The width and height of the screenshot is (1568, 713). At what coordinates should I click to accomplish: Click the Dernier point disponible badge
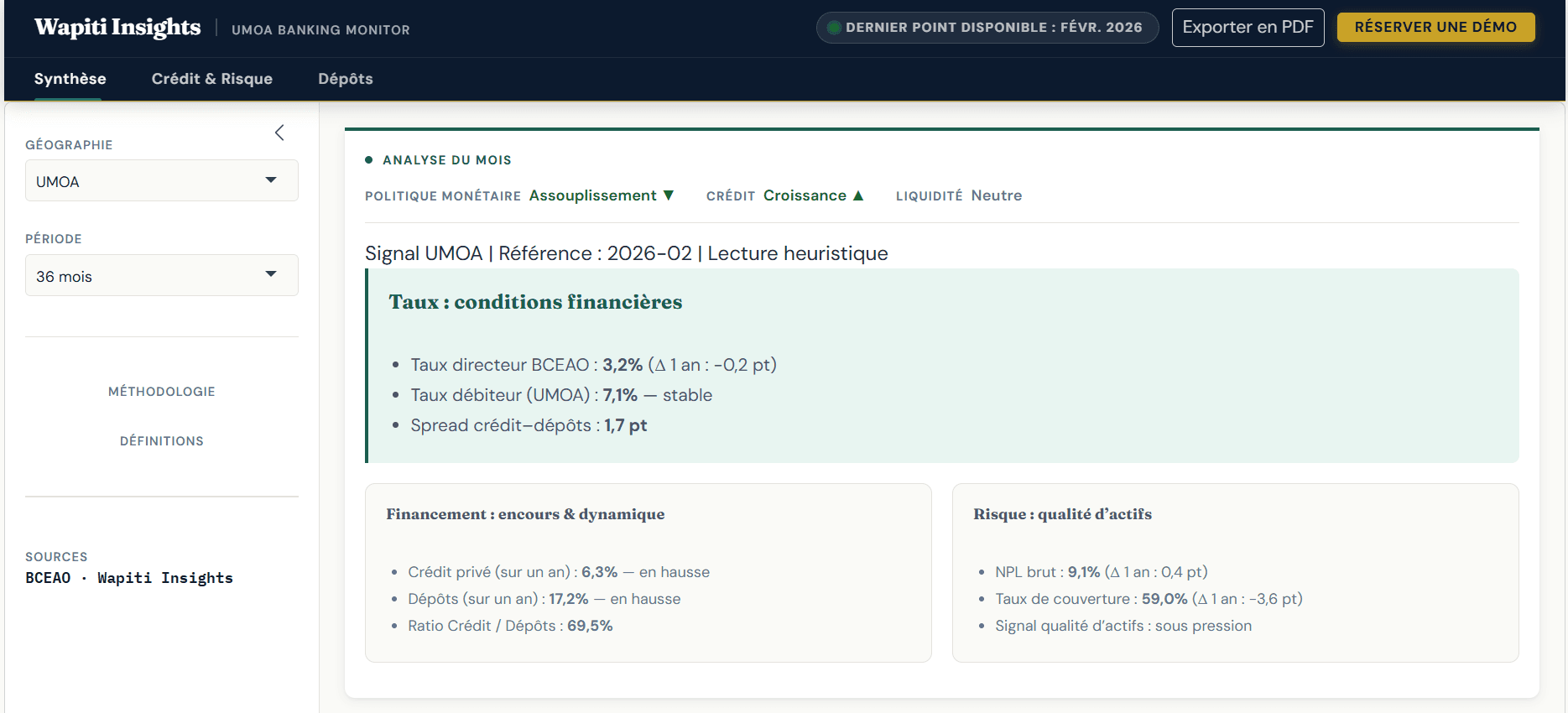987,28
